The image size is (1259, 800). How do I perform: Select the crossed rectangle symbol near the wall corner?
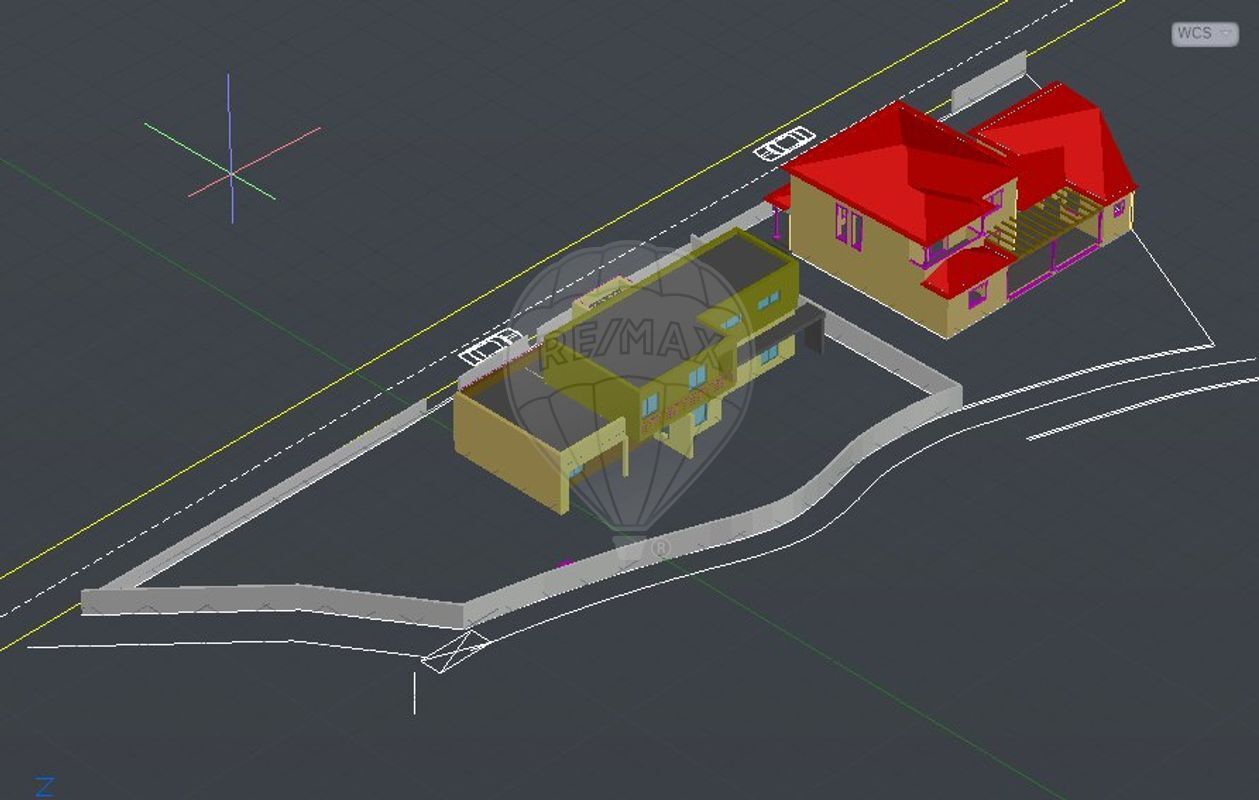pos(455,650)
